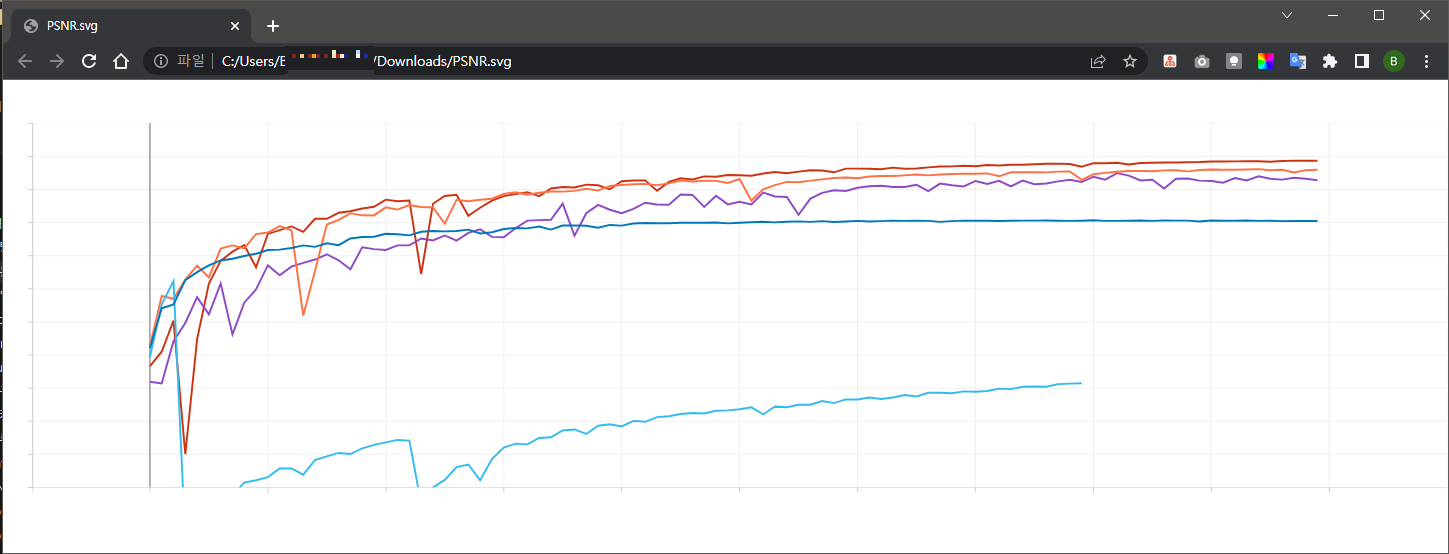Maximize the browser window
1449x554 pixels.
(1379, 15)
